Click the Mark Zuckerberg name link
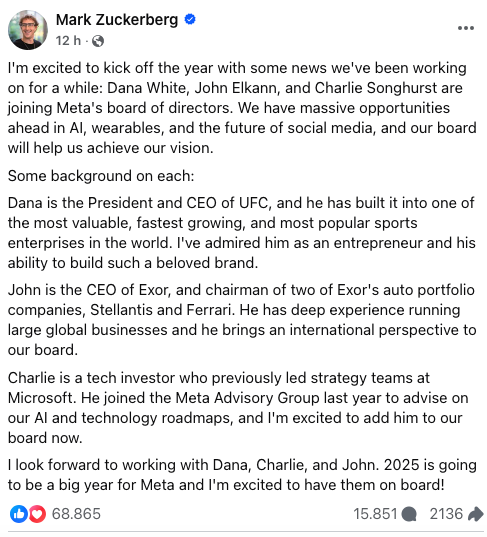Screen dimensions: 487x537 point(117,20)
